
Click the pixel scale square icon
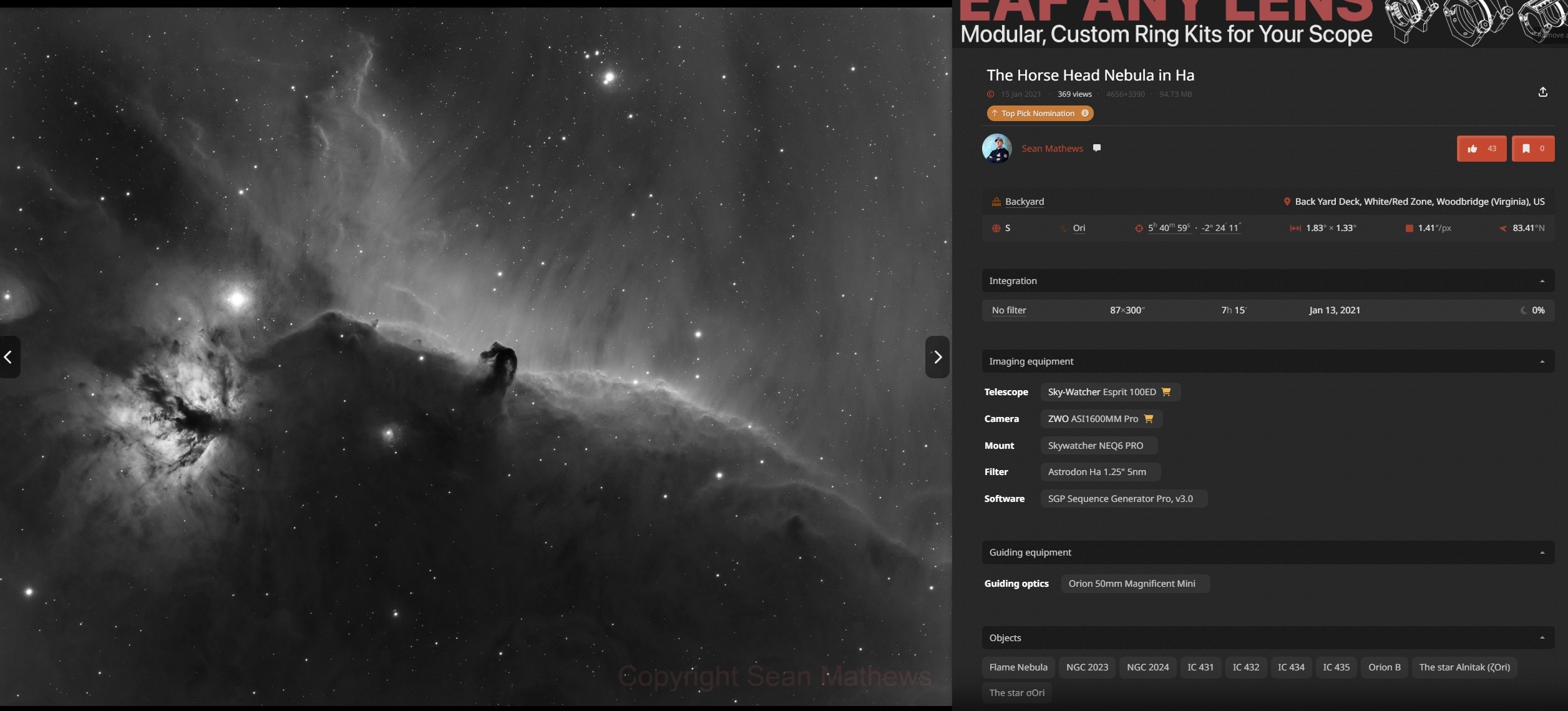click(x=1409, y=228)
